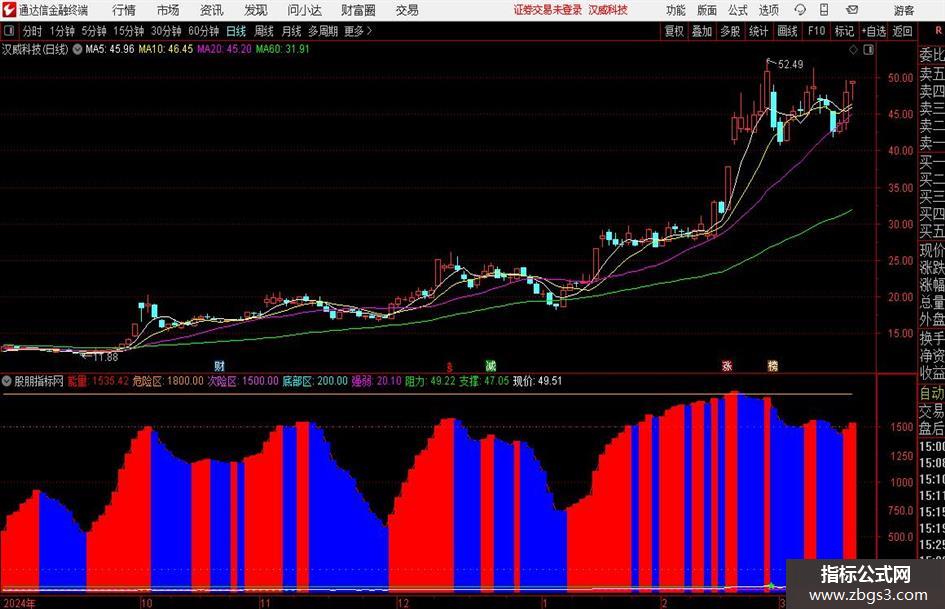Switch to the 分时 period tab
Screen dimensions: 945x609
33,31
